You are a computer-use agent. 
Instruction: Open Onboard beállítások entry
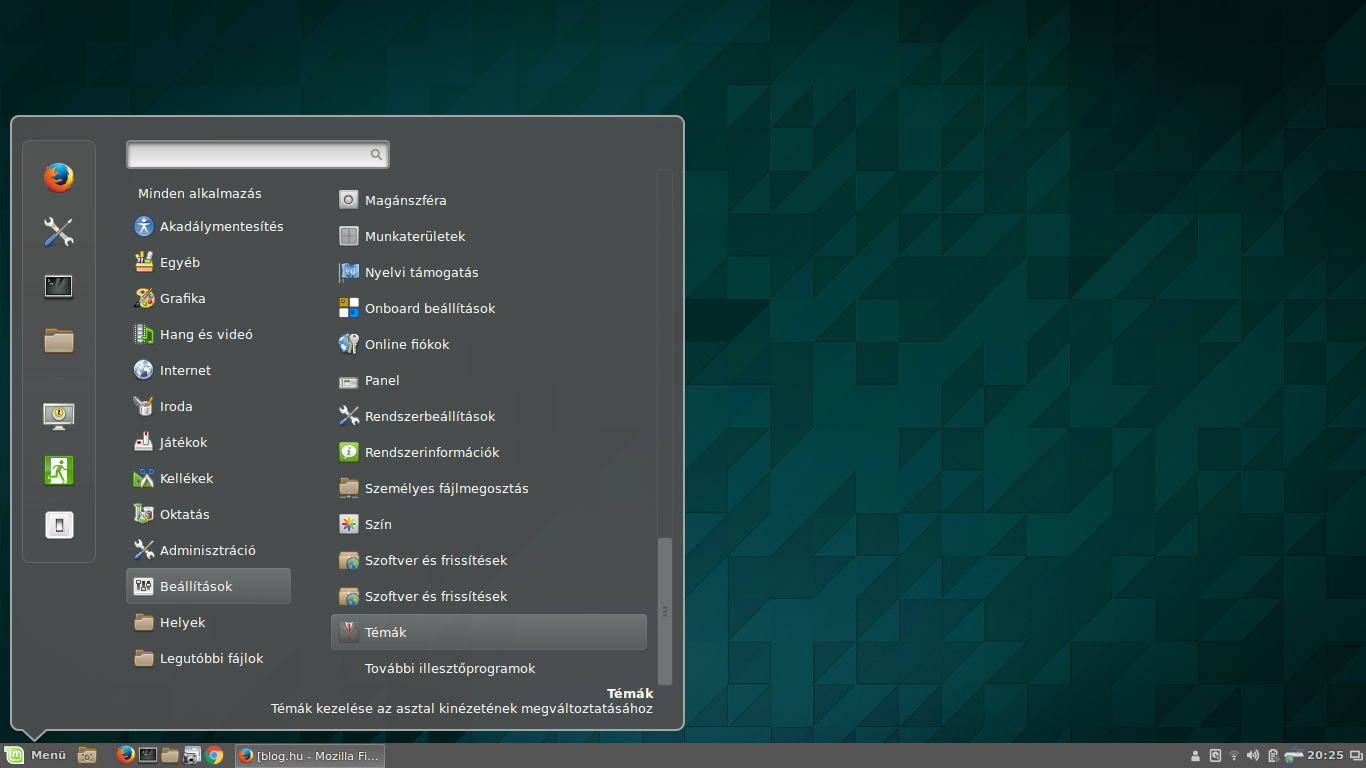click(489, 308)
